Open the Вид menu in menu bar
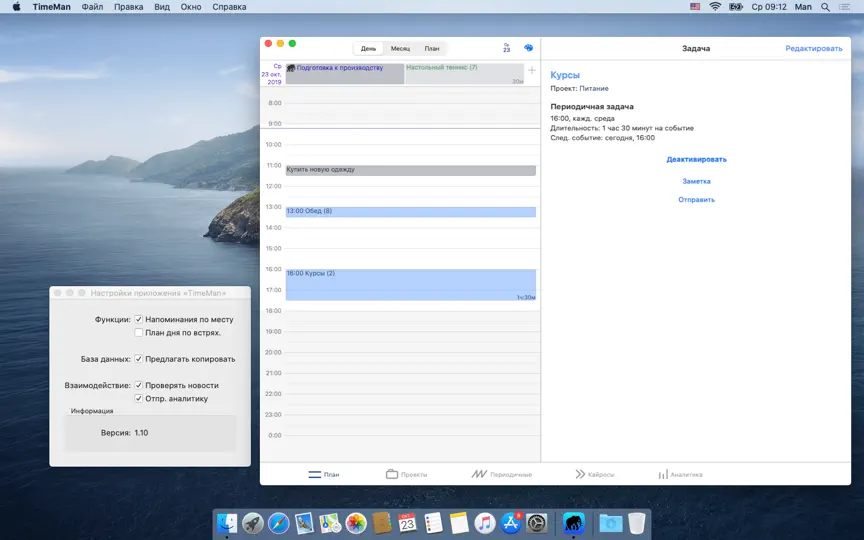This screenshot has height=540, width=864. 162,7
